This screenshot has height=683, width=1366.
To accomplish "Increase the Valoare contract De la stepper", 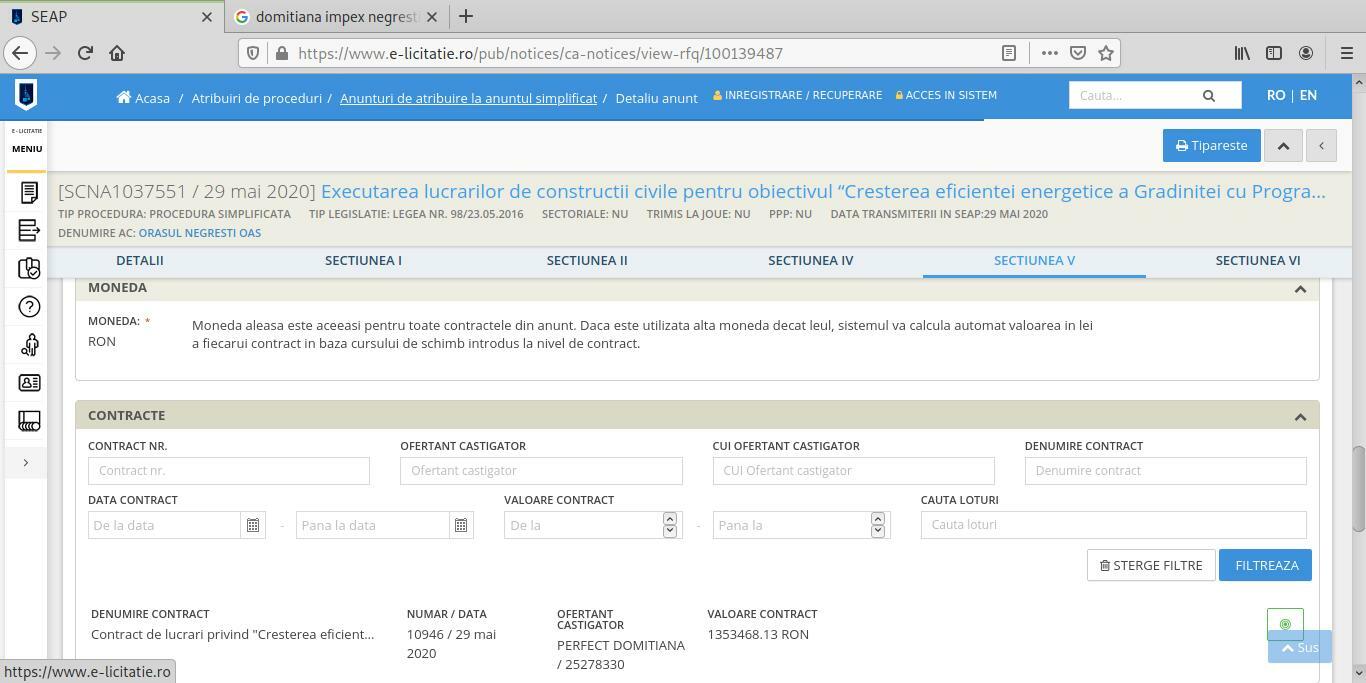I will click(x=669, y=518).
